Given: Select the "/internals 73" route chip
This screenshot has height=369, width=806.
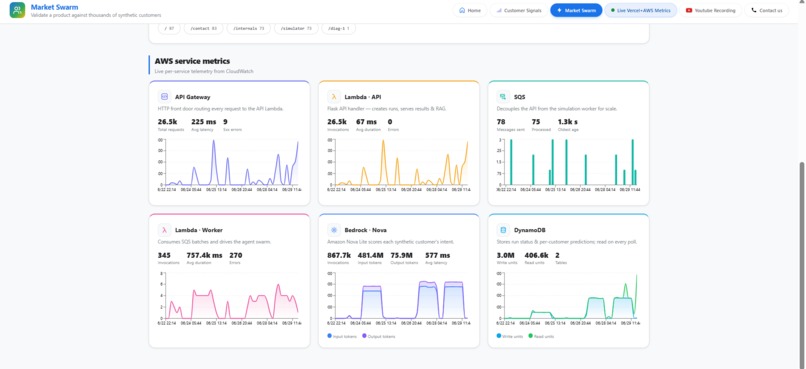Looking at the screenshot, I should point(249,28).
